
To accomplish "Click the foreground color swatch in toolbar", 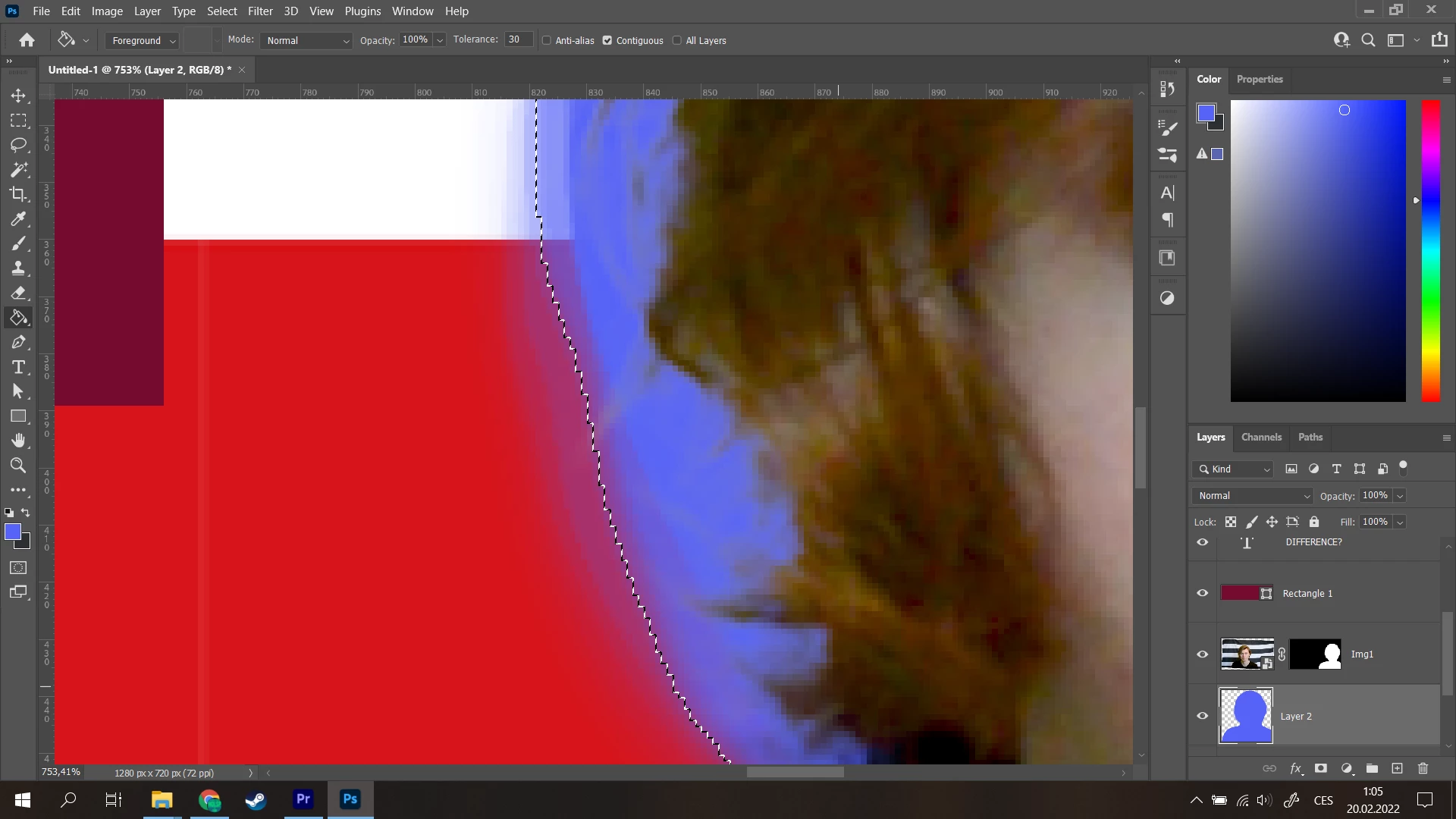I will pyautogui.click(x=13, y=532).
